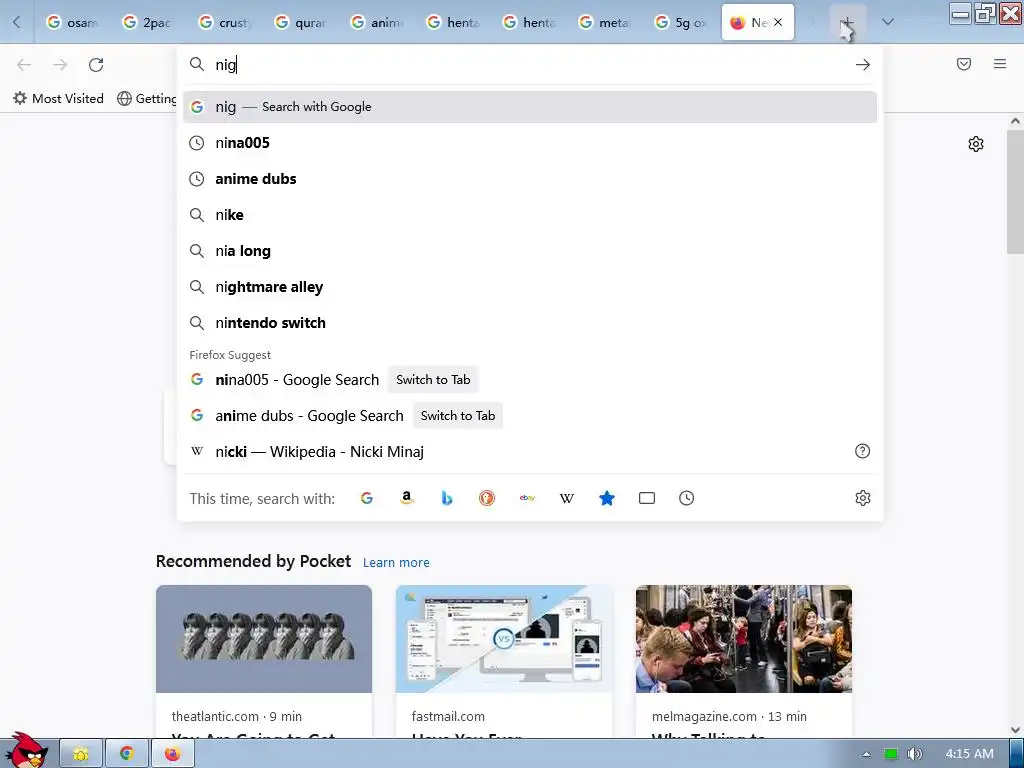Screen dimensions: 1024x768
Task: Close the New Tab tab
Action: tap(778, 22)
